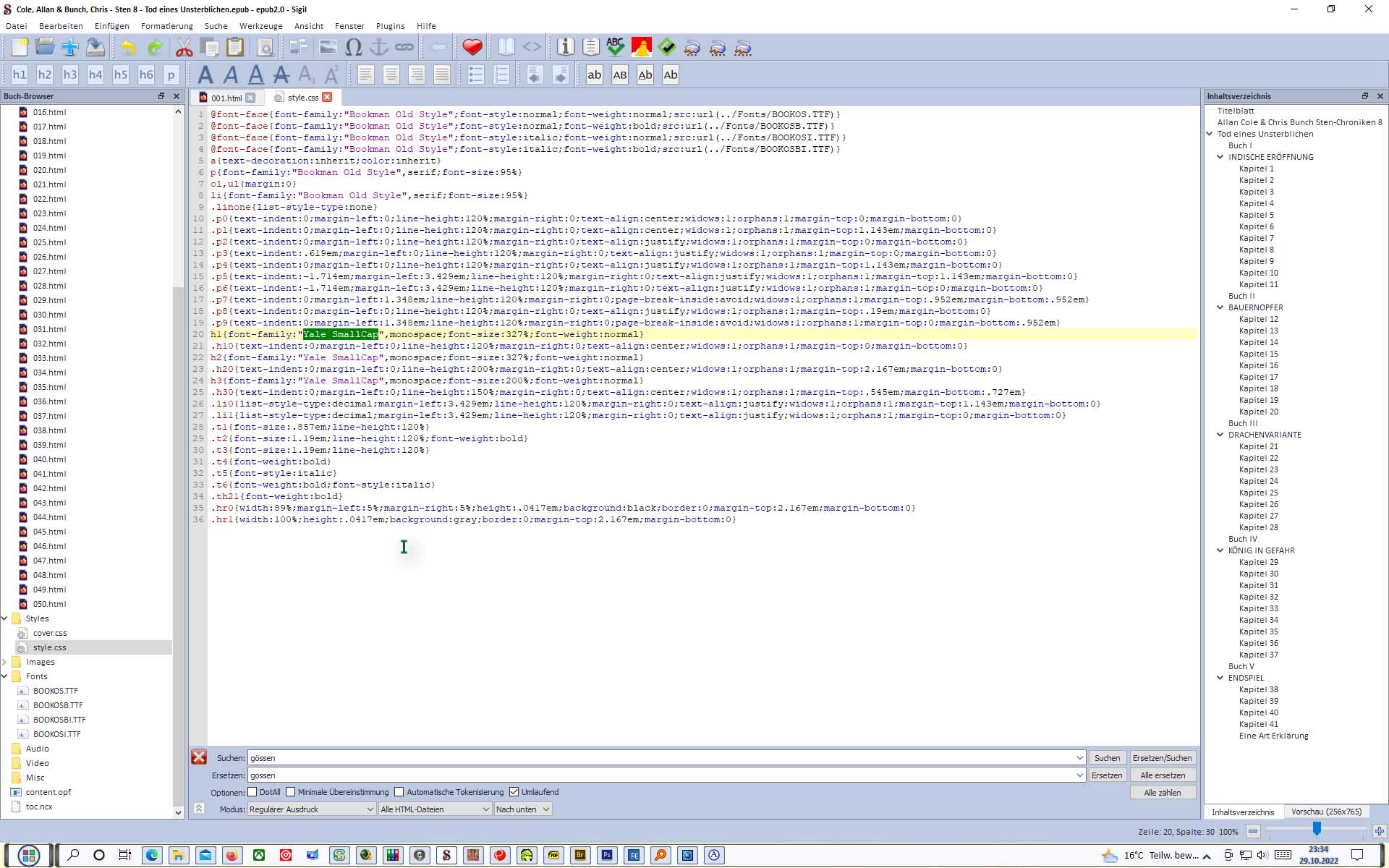Enable the DotAll checkbox

tap(252, 792)
